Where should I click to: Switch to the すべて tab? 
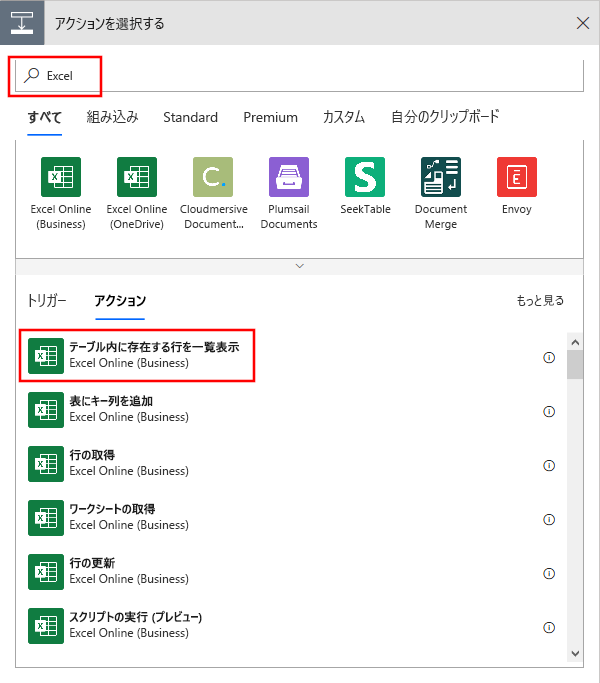point(44,117)
